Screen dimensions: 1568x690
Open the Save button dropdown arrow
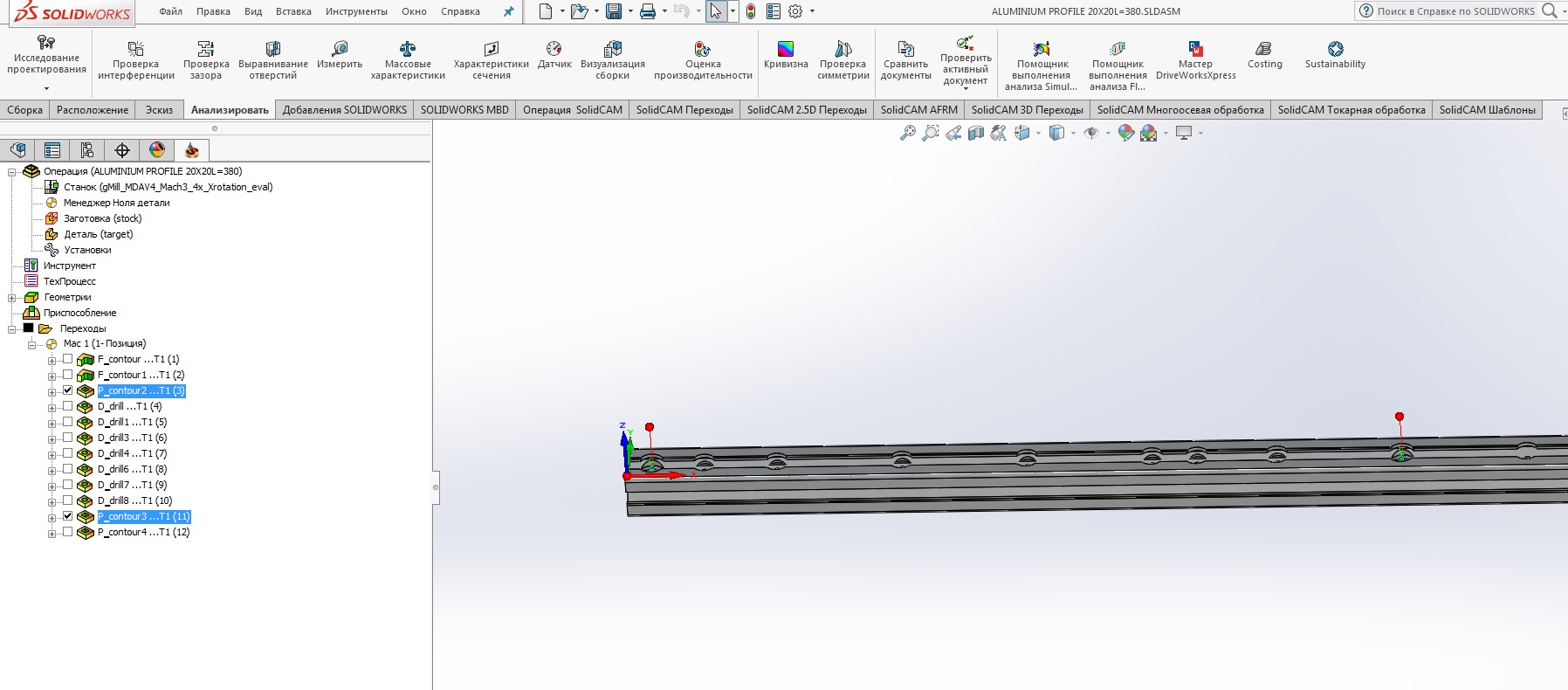630,11
